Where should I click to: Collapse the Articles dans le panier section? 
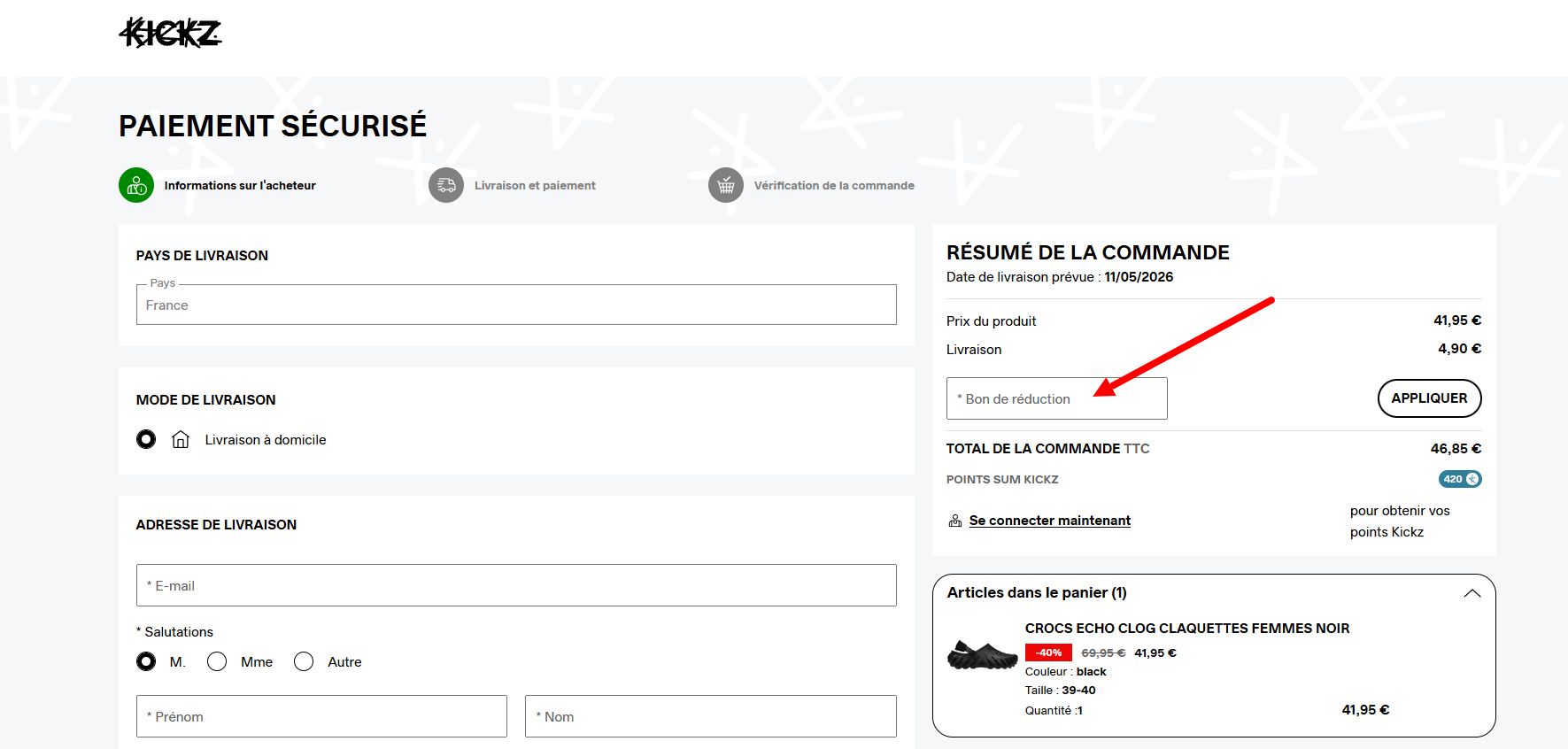pos(1471,593)
